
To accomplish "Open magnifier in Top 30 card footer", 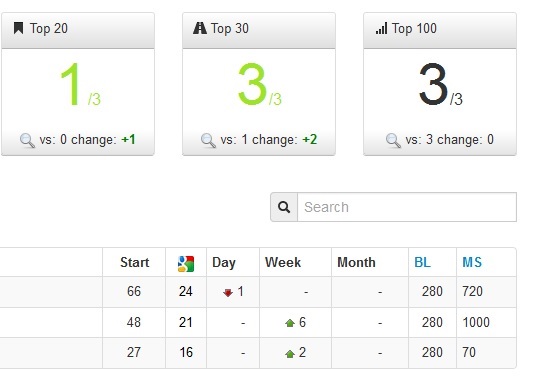I will 208,141.
